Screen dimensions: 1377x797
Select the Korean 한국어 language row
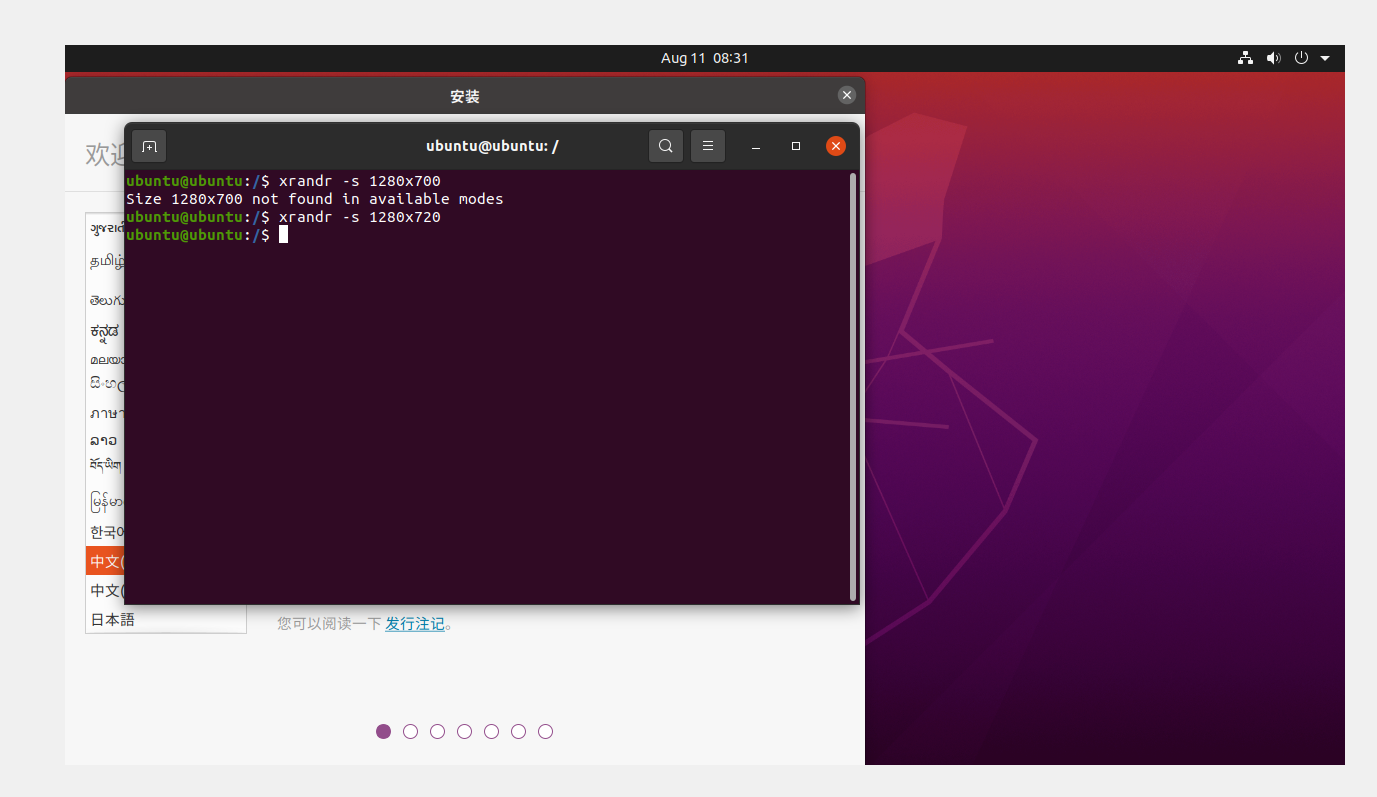pyautogui.click(x=105, y=531)
